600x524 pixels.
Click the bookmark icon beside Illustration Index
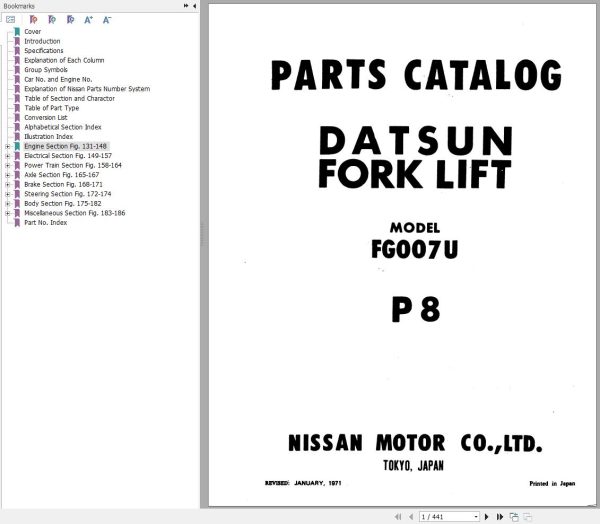point(17,137)
